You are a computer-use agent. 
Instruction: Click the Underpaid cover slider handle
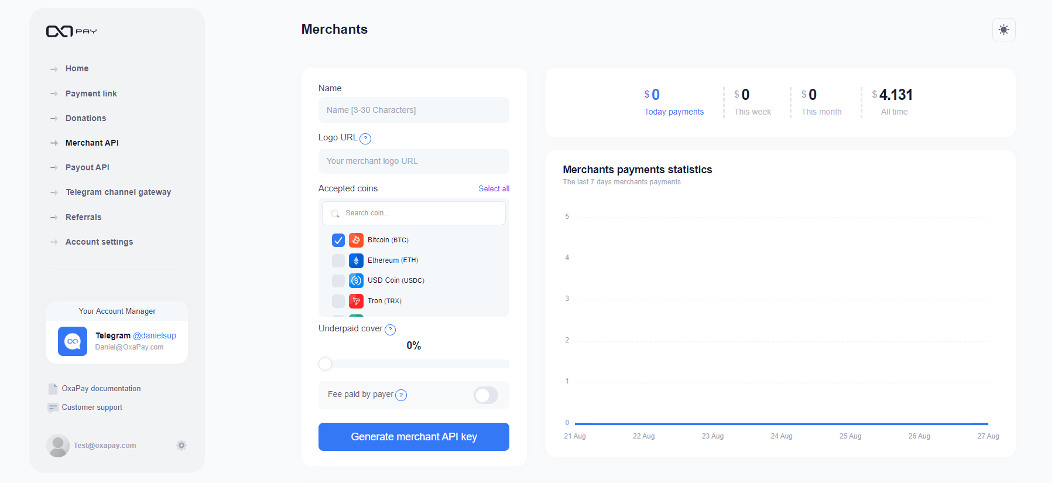point(325,364)
